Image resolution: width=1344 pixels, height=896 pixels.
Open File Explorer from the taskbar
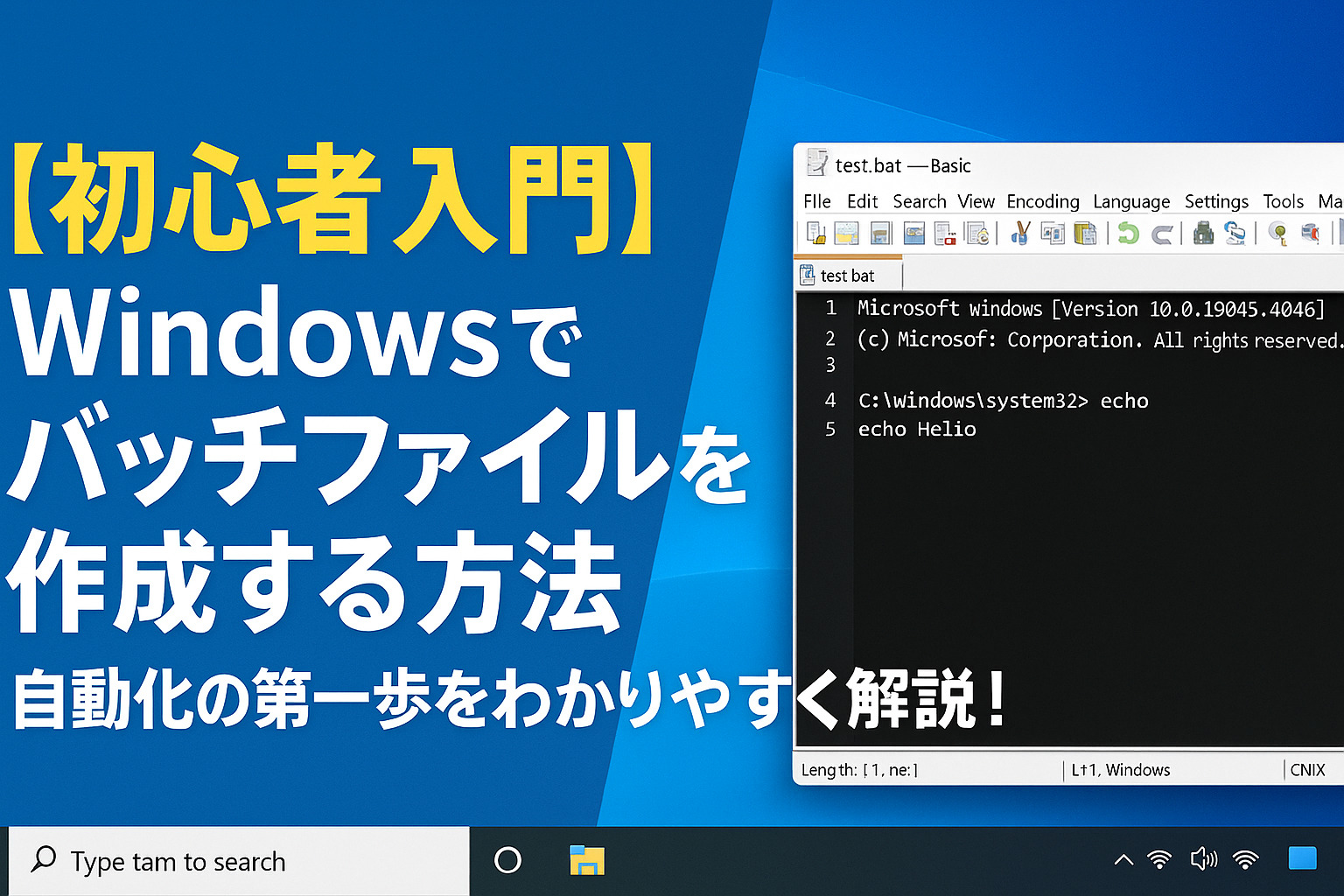tap(586, 861)
